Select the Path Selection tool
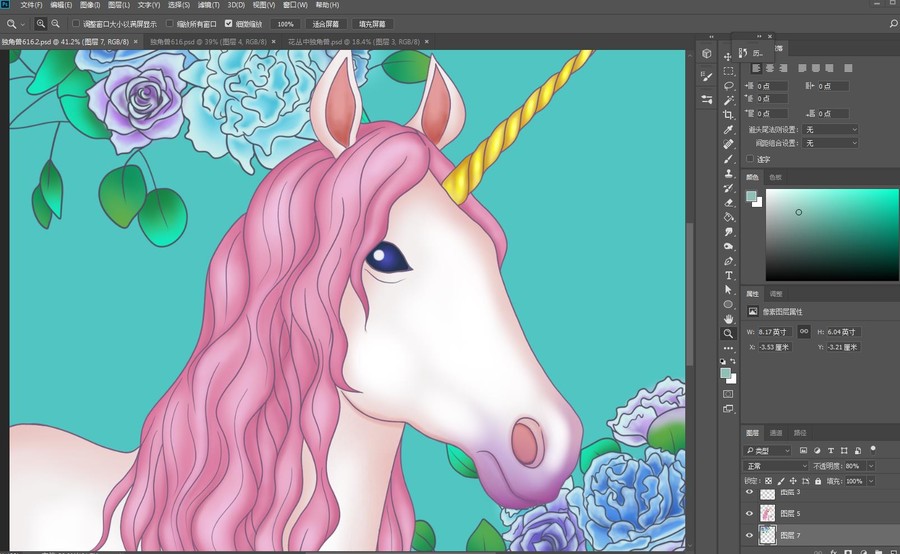Image resolution: width=900 pixels, height=554 pixels. (x=728, y=290)
